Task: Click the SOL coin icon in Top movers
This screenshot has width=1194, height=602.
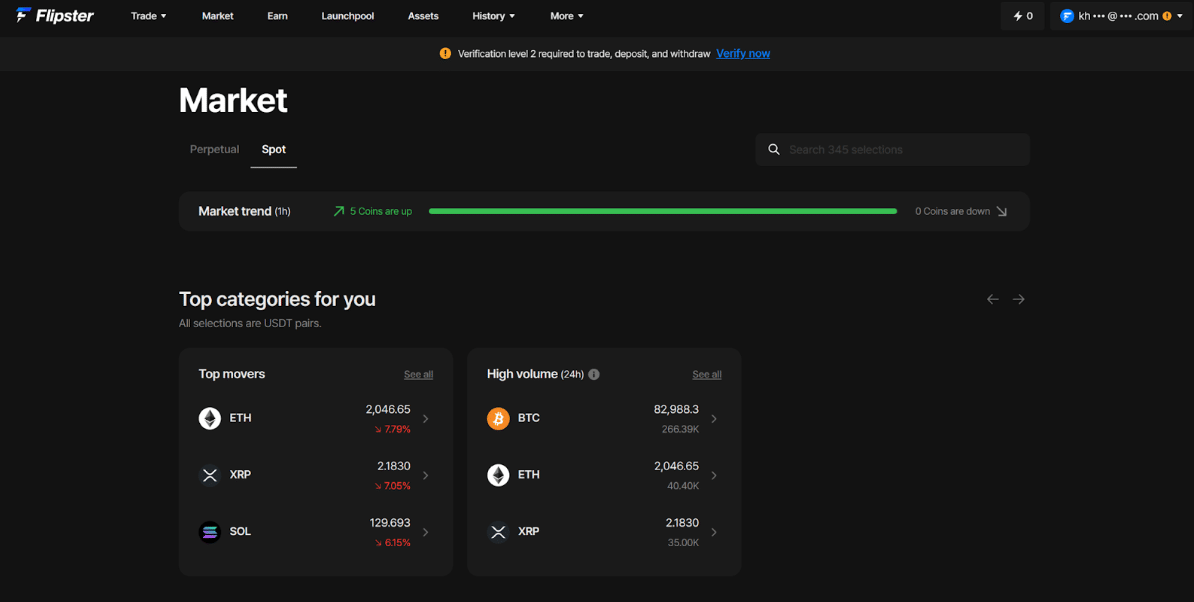Action: pos(209,532)
